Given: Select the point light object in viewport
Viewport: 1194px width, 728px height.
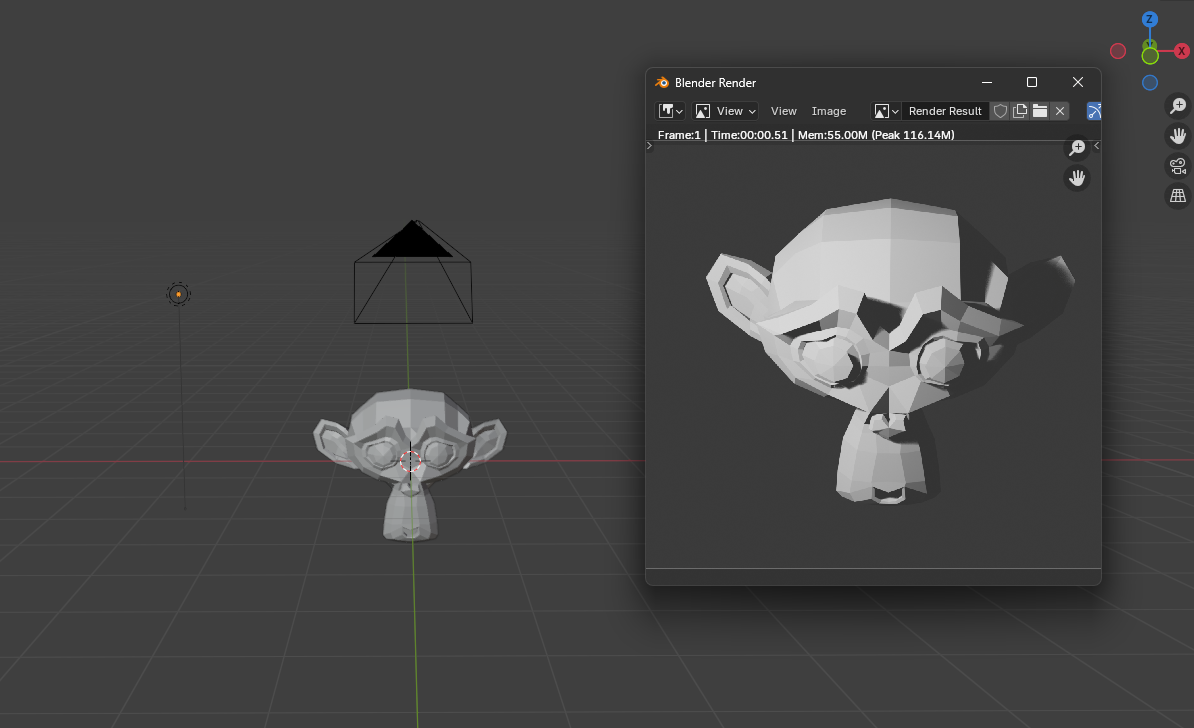Looking at the screenshot, I should coord(178,294).
